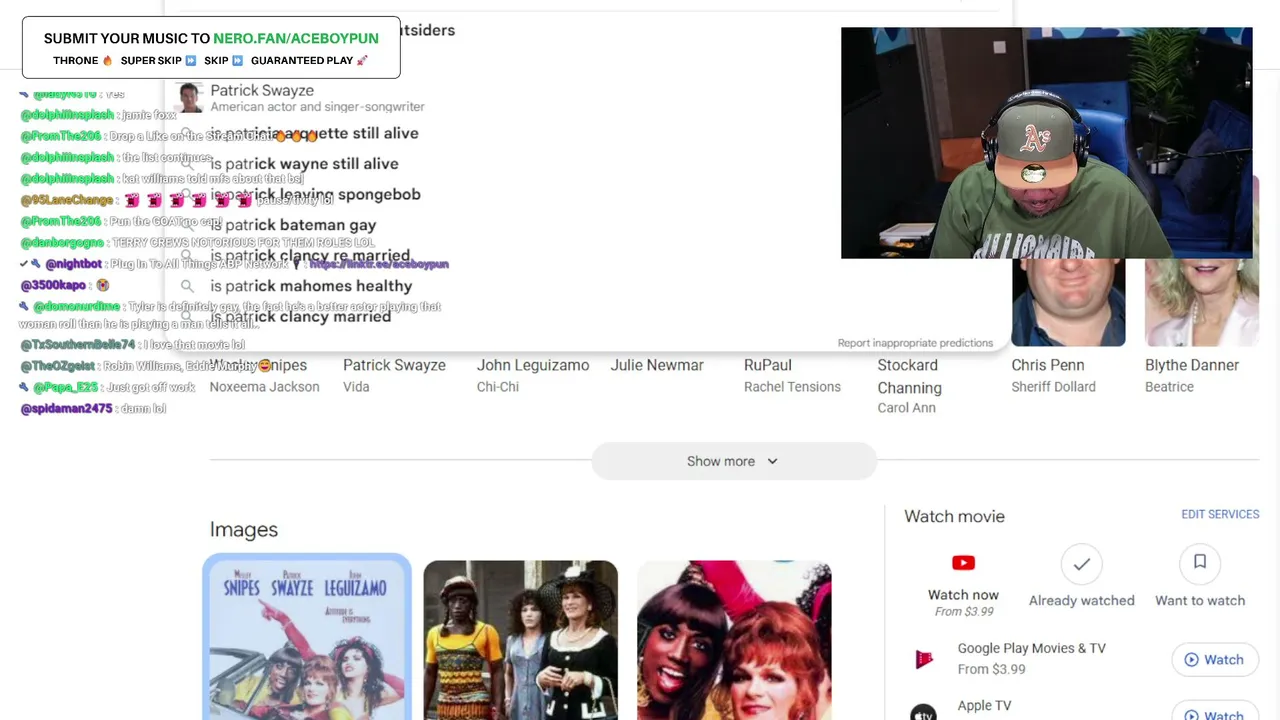Mark movie as Already watched

(x=1081, y=564)
